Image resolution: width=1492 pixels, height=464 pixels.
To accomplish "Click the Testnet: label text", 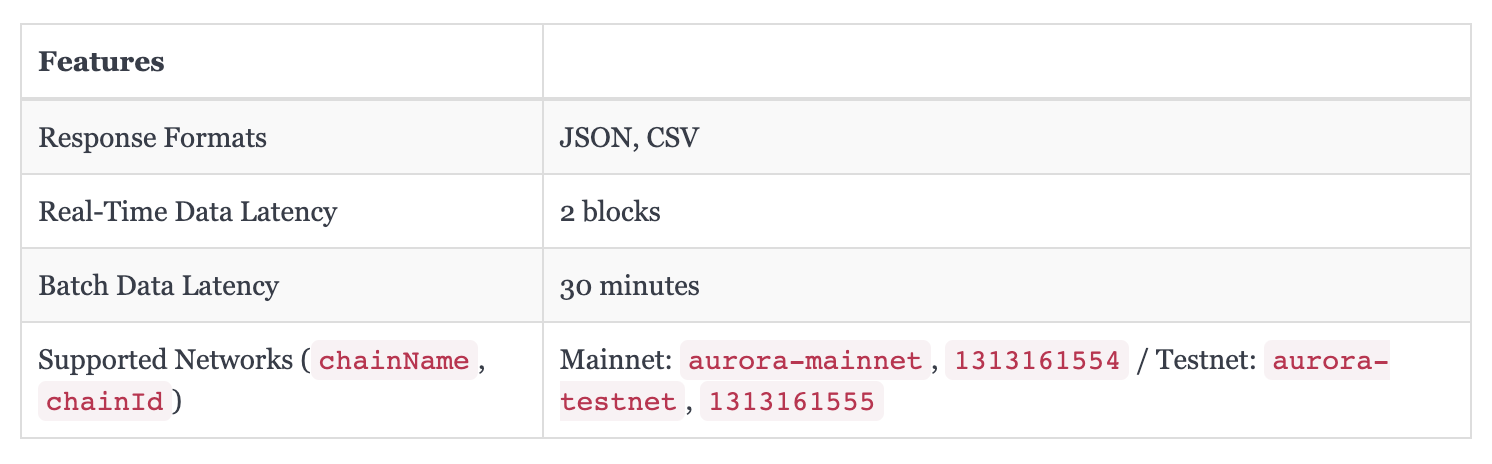I will pyautogui.click(x=1206, y=359).
